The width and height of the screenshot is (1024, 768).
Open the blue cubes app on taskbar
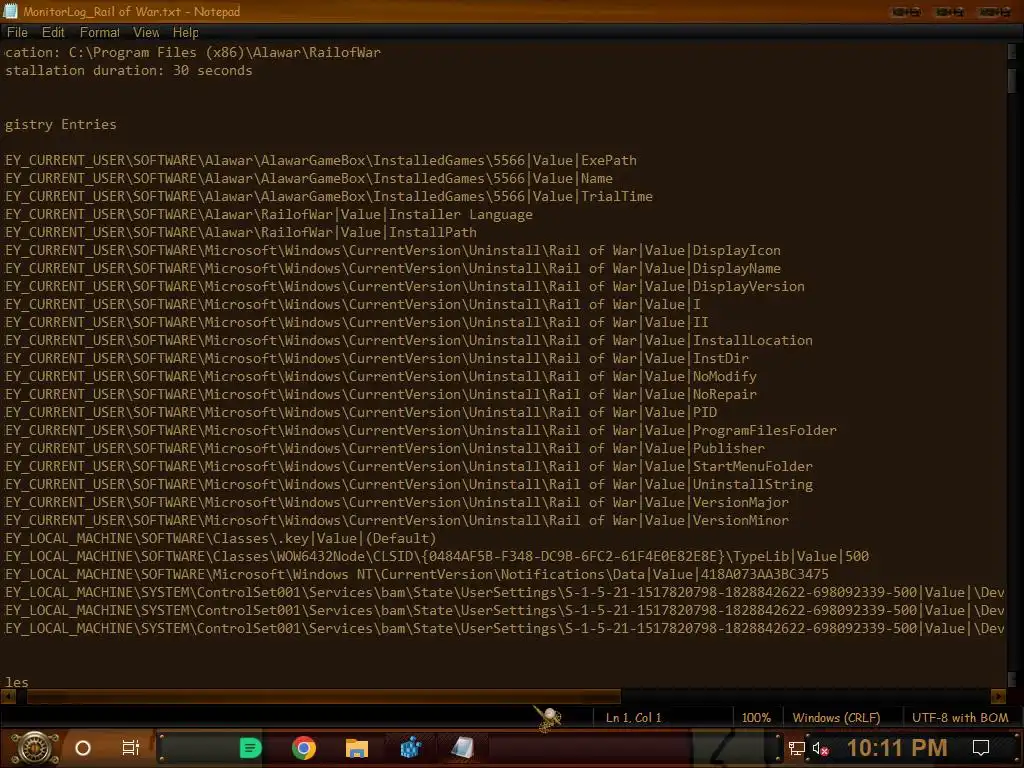point(410,748)
